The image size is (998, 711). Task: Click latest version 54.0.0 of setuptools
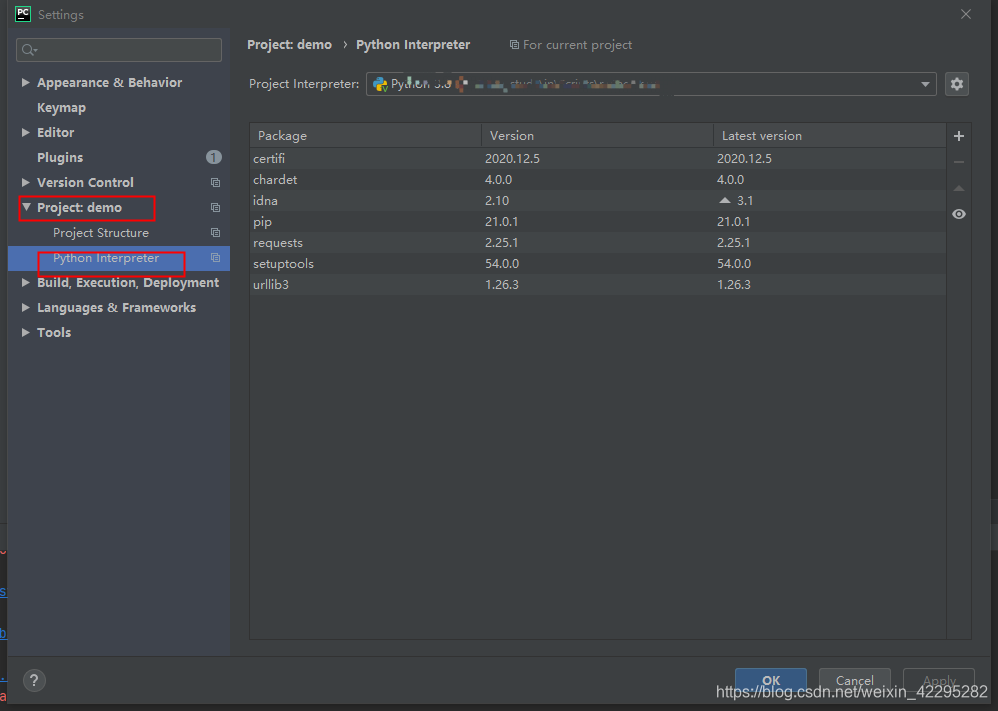point(734,264)
